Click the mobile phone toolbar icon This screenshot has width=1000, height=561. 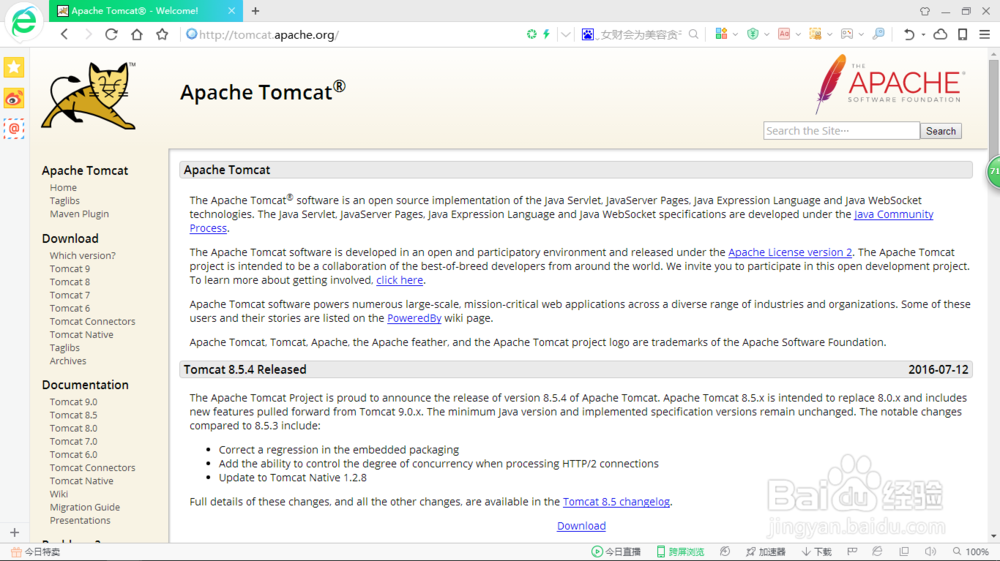click(963, 34)
